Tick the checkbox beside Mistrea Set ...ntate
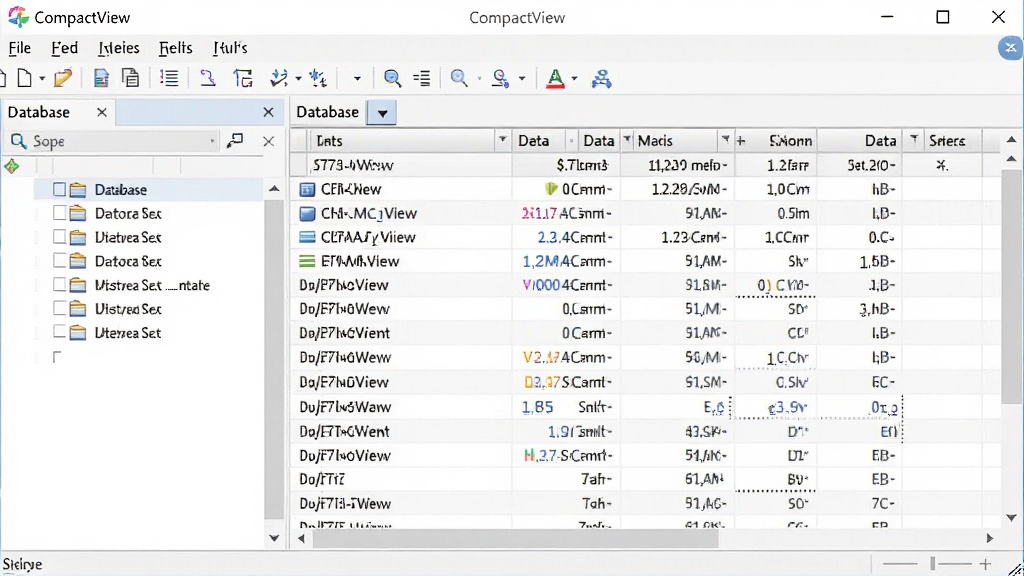 point(59,285)
